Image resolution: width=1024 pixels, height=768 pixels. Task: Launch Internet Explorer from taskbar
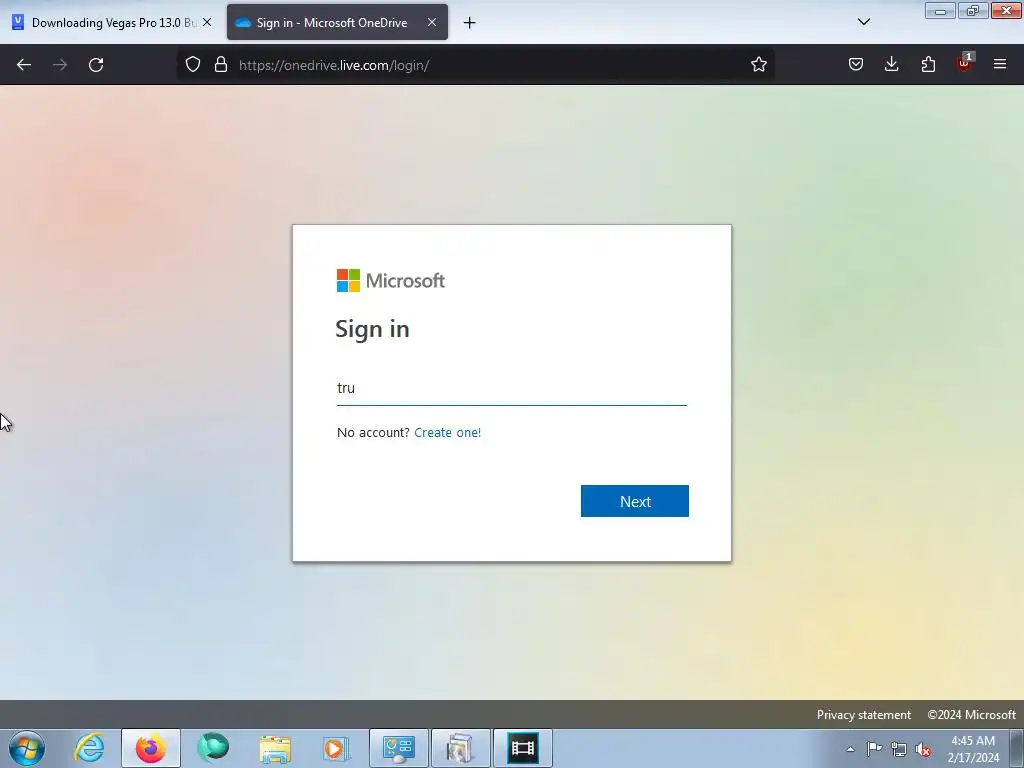pyautogui.click(x=89, y=748)
